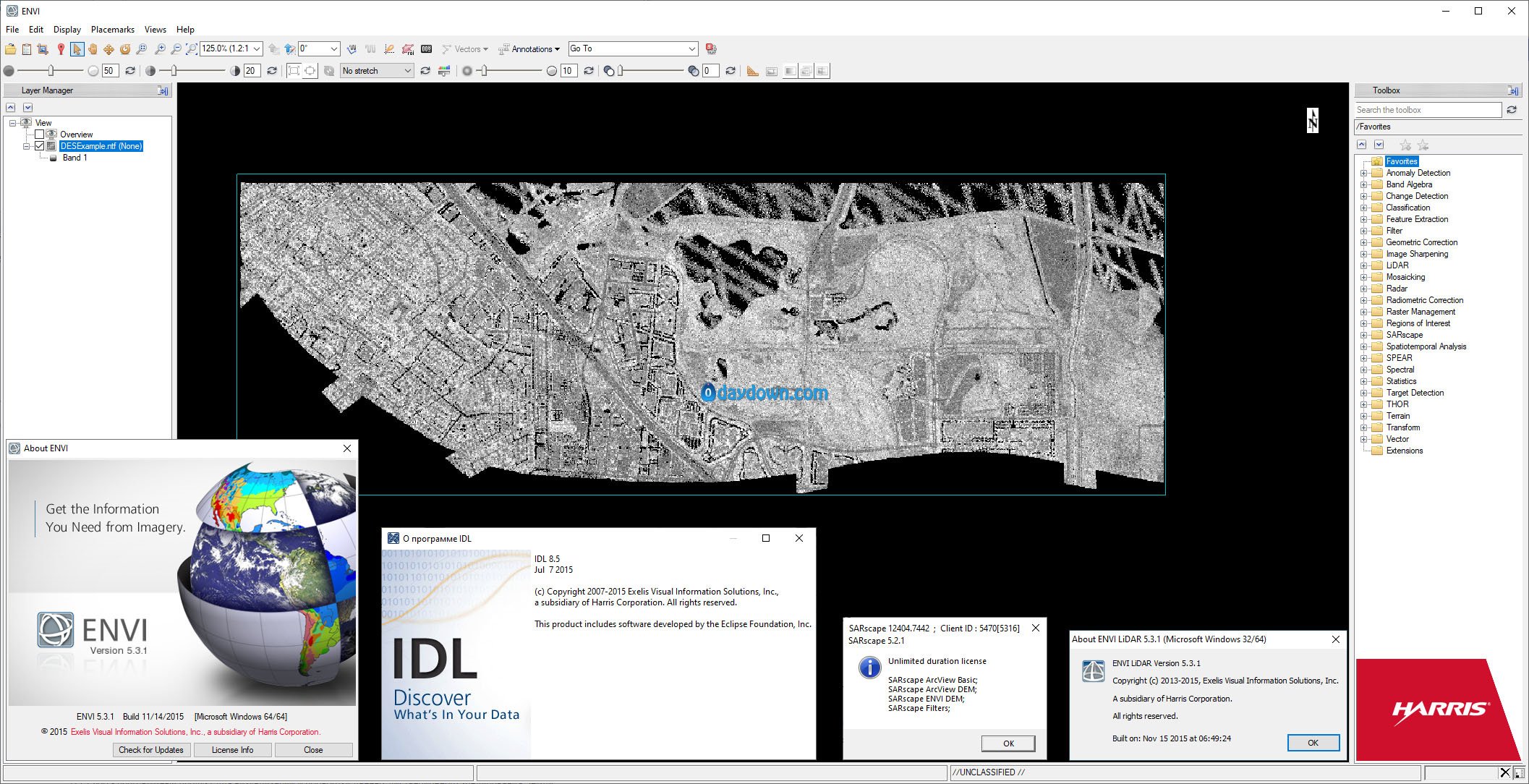Choose the Pan hand tool

[x=93, y=49]
